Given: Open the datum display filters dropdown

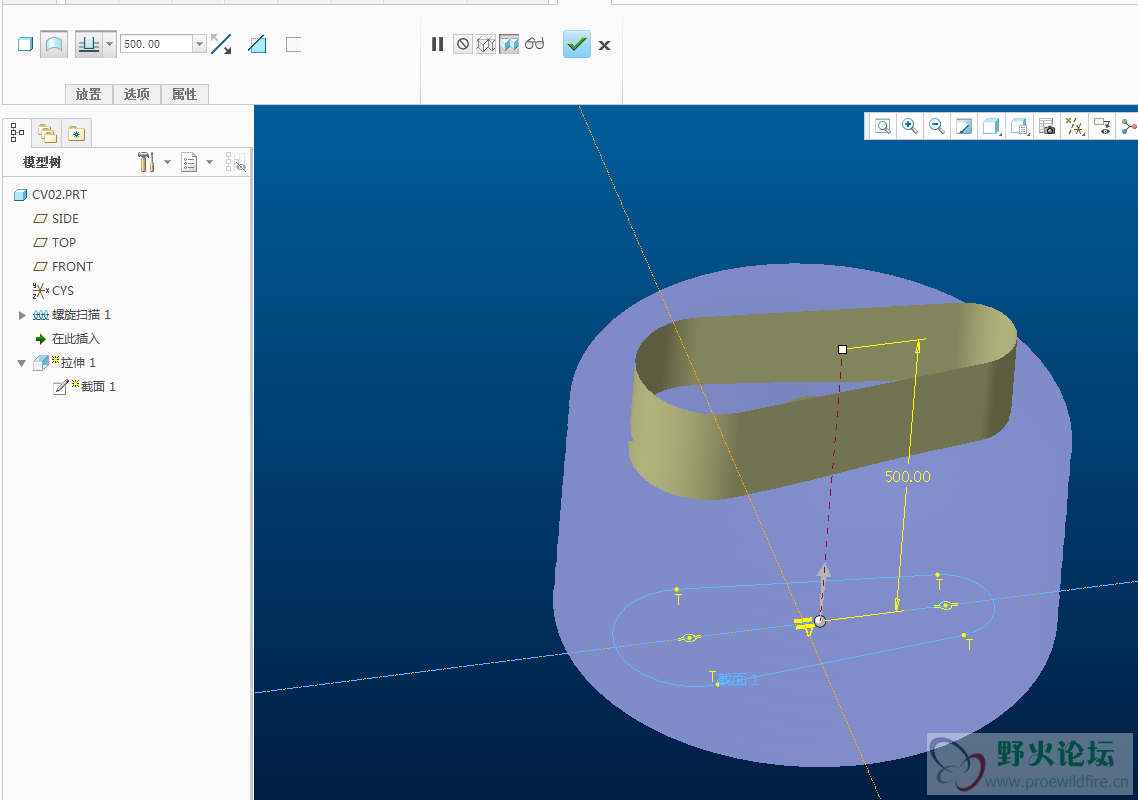Looking at the screenshot, I should 1074,126.
